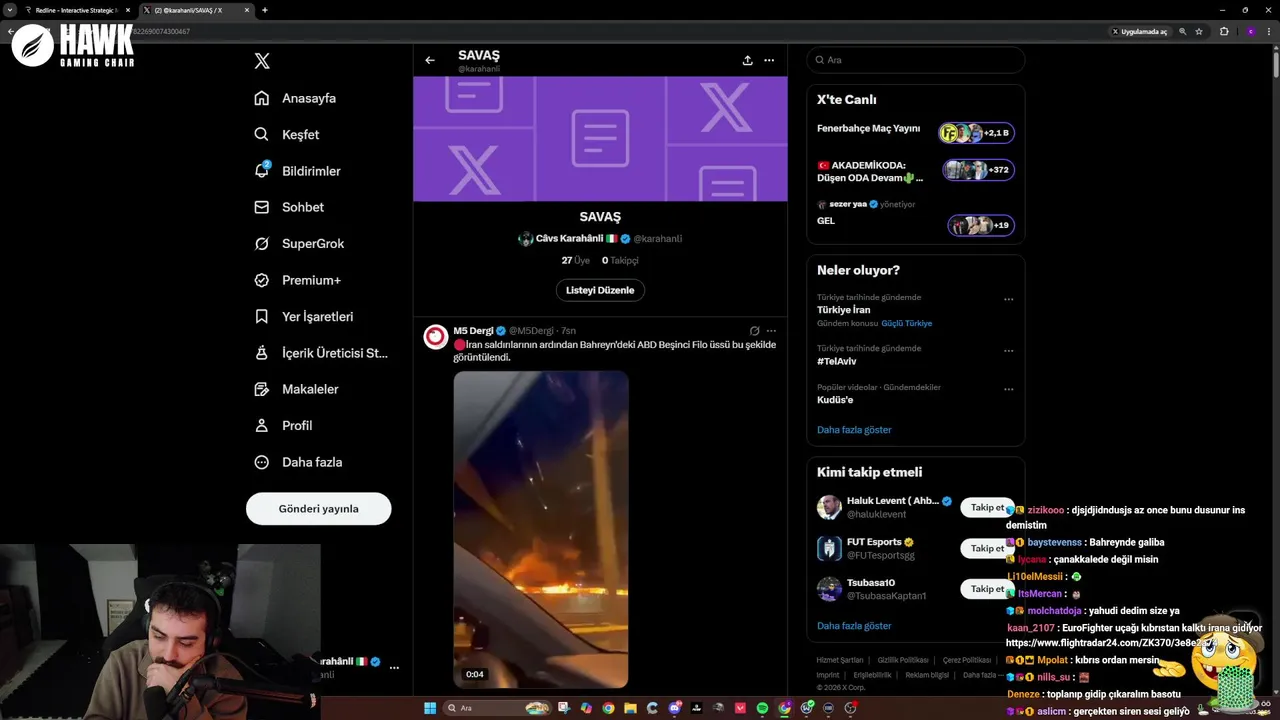Viewport: 1280px width, 720px height.
Task: Open Sohbet messages
Action: (290, 207)
